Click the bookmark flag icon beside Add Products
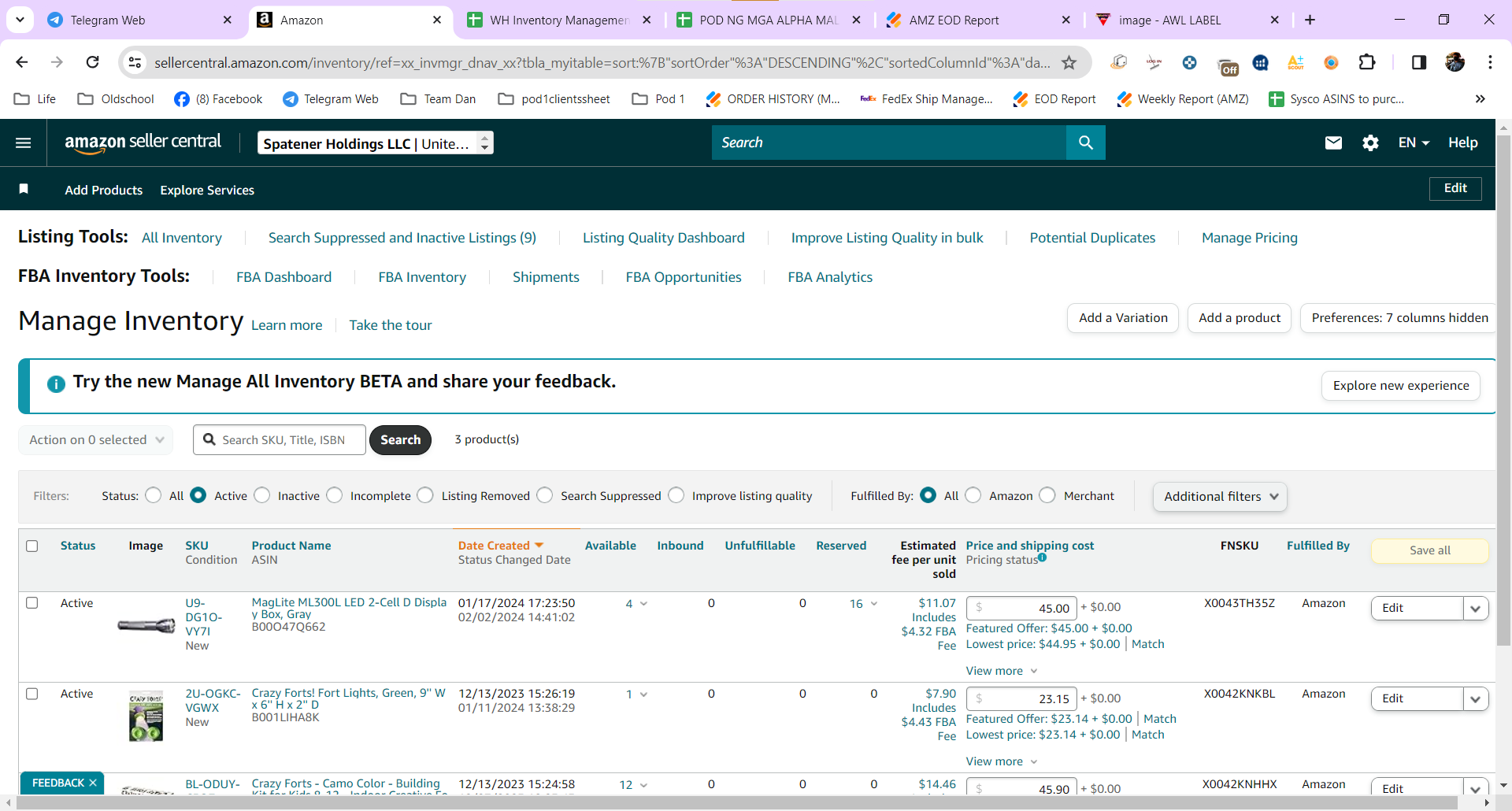Screen dimensions: 1512x811 pos(24,189)
